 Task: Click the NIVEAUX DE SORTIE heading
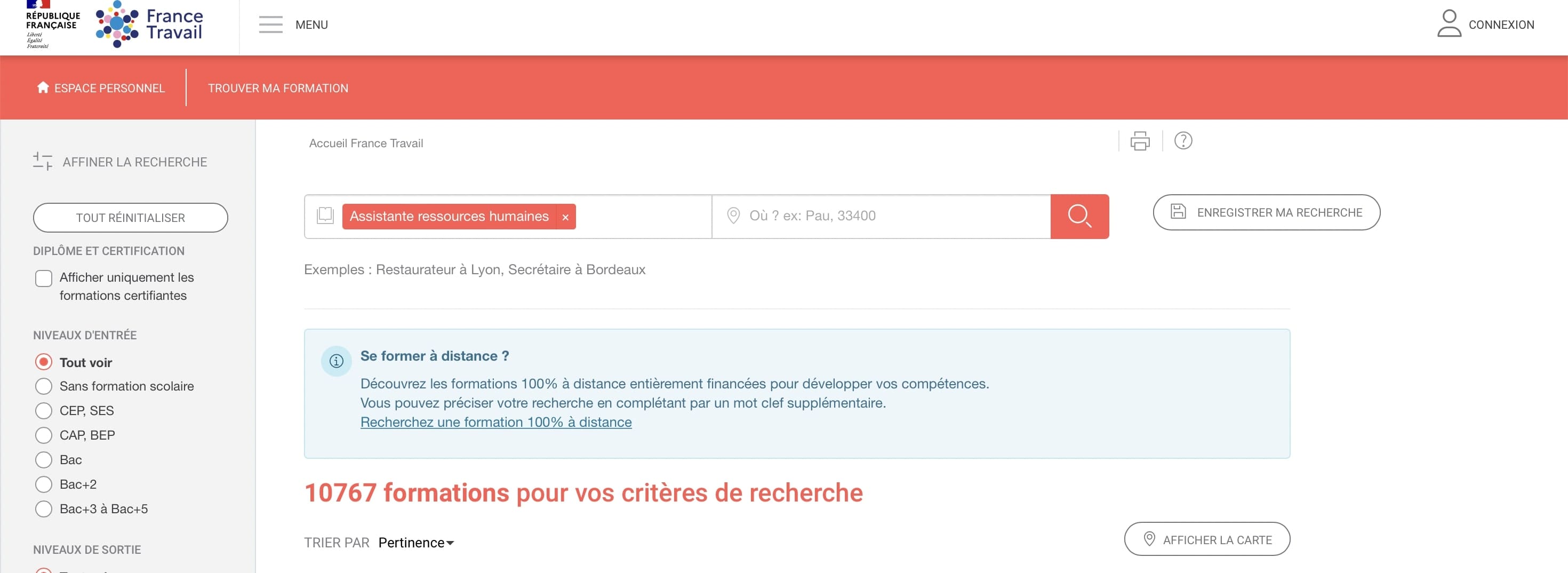point(87,549)
